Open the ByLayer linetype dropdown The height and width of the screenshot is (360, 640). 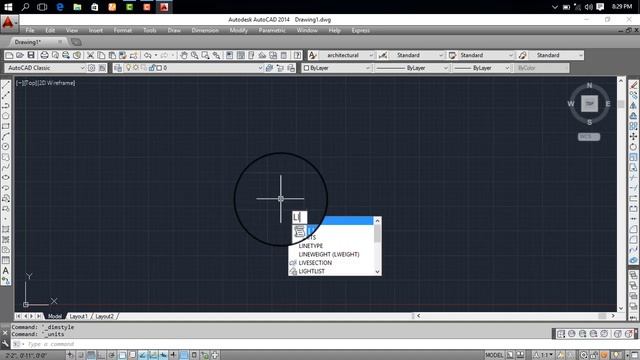(411, 68)
